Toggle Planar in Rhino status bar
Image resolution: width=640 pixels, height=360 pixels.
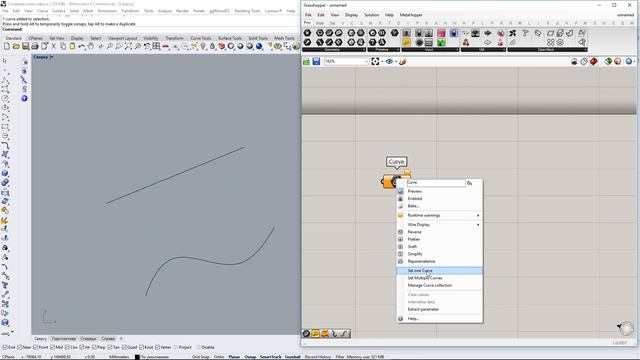tap(234, 357)
